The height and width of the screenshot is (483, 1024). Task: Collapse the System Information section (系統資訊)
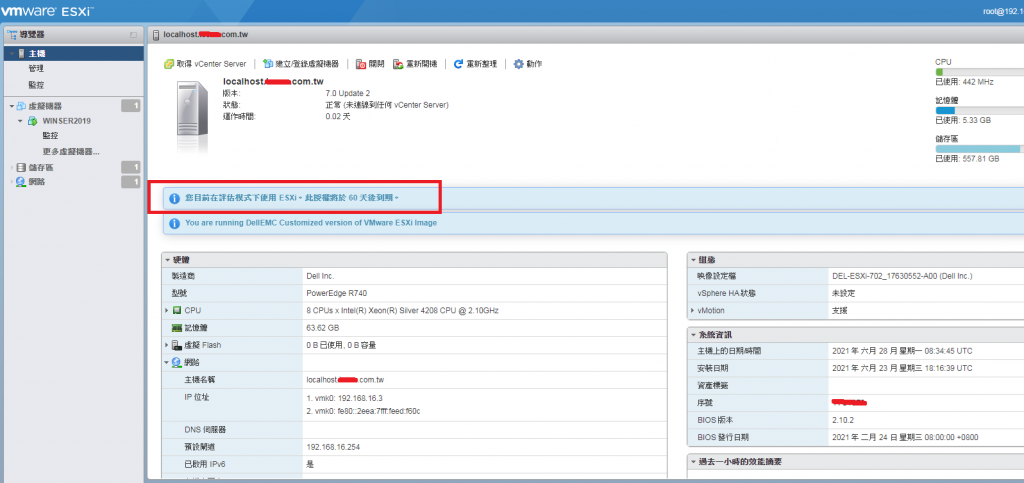(x=693, y=335)
